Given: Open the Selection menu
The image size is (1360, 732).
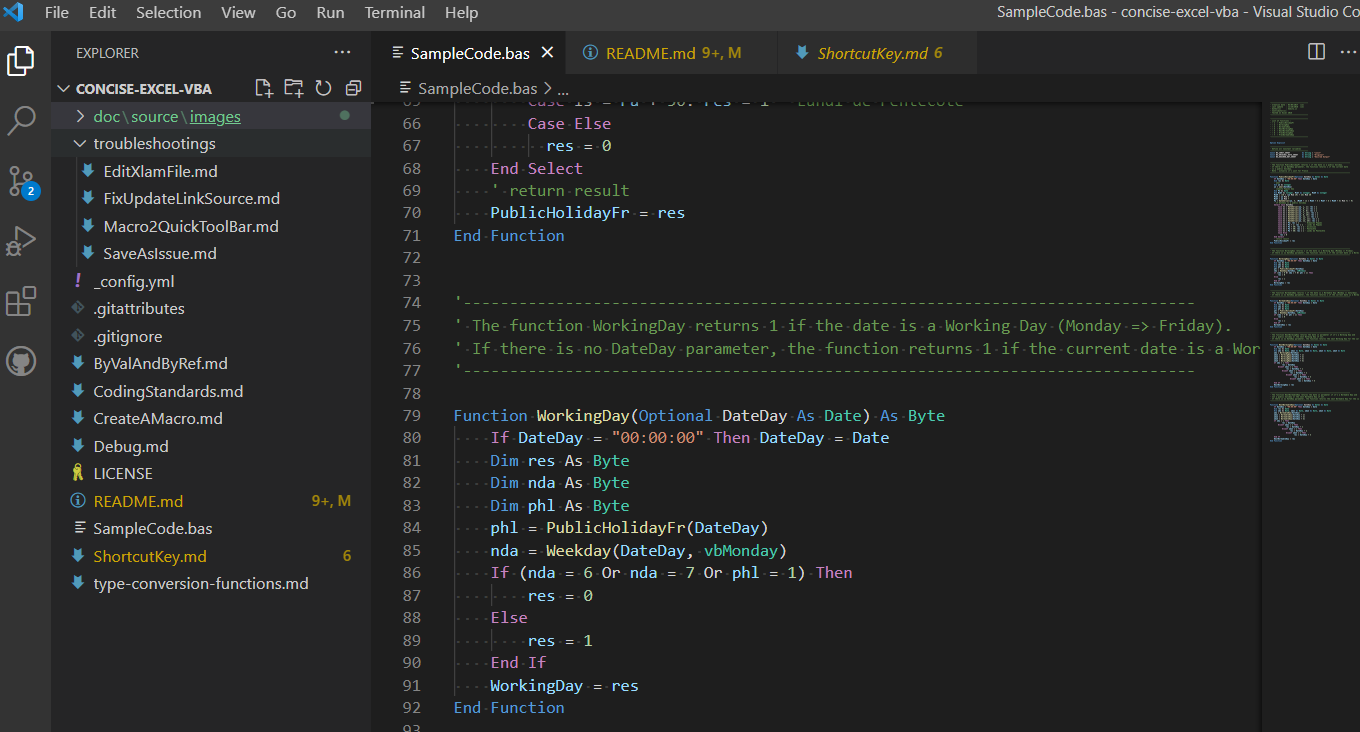Looking at the screenshot, I should (x=168, y=13).
